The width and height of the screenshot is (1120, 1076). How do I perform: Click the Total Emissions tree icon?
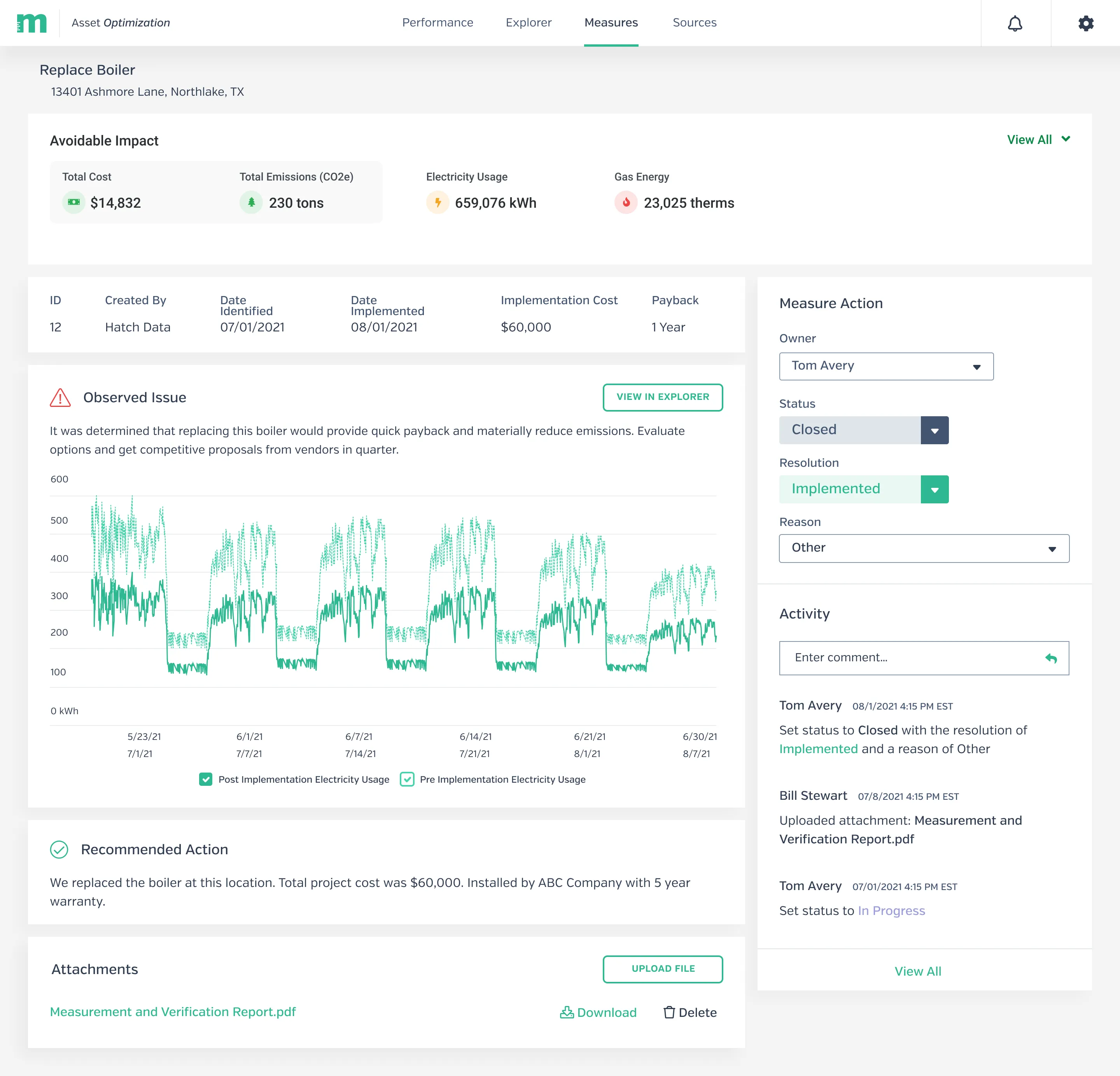coord(251,202)
